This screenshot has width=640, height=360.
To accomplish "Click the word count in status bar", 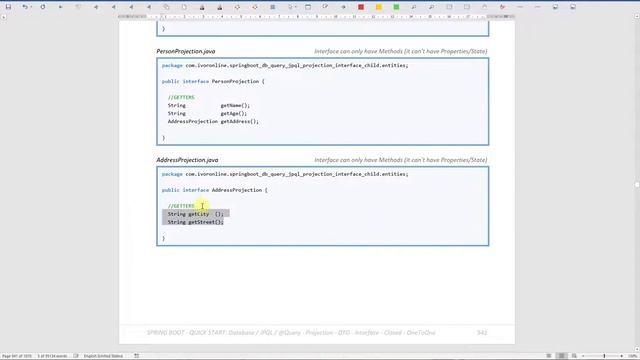I will pos(52,356).
